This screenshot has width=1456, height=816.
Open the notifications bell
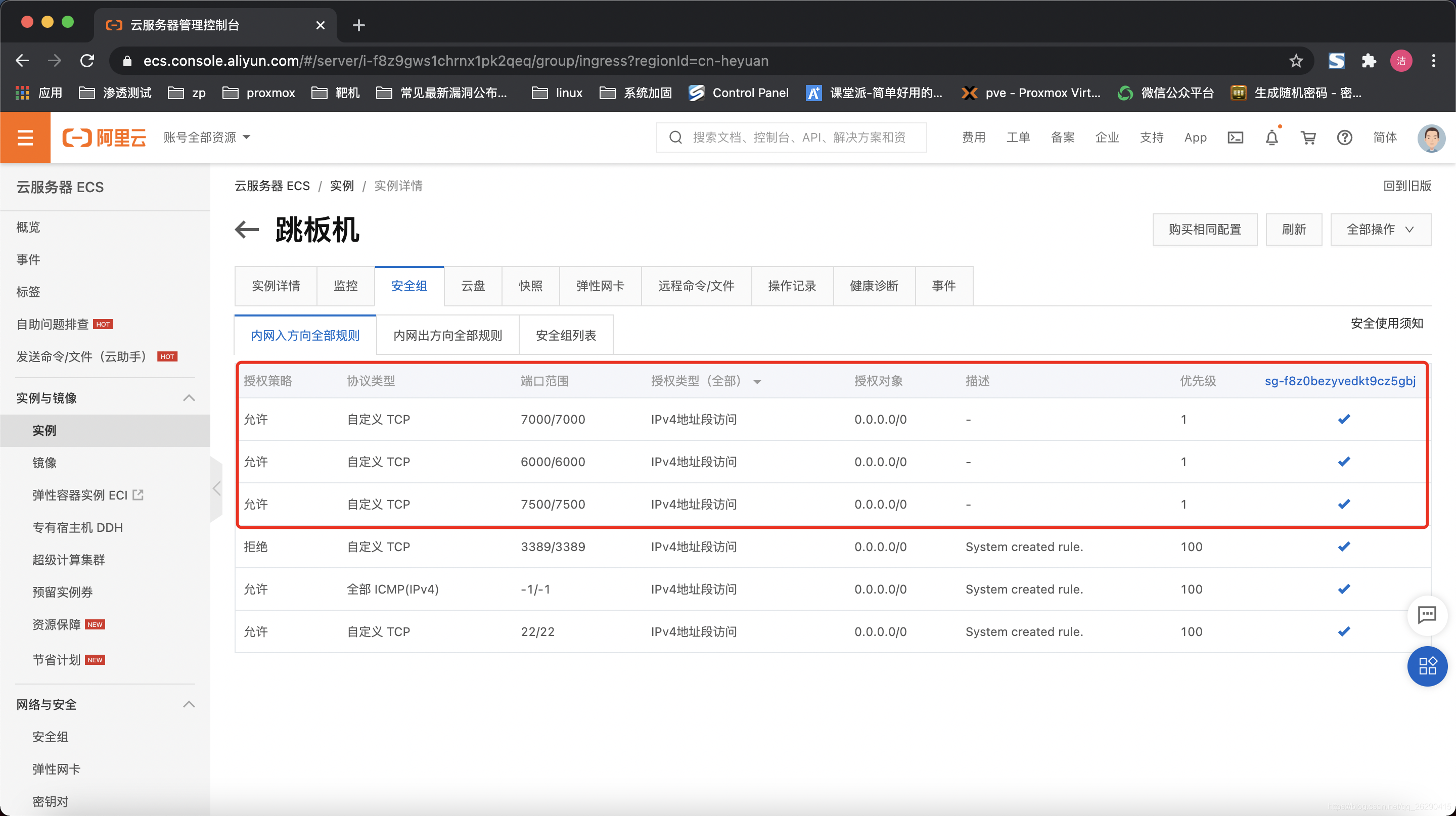click(x=1272, y=138)
